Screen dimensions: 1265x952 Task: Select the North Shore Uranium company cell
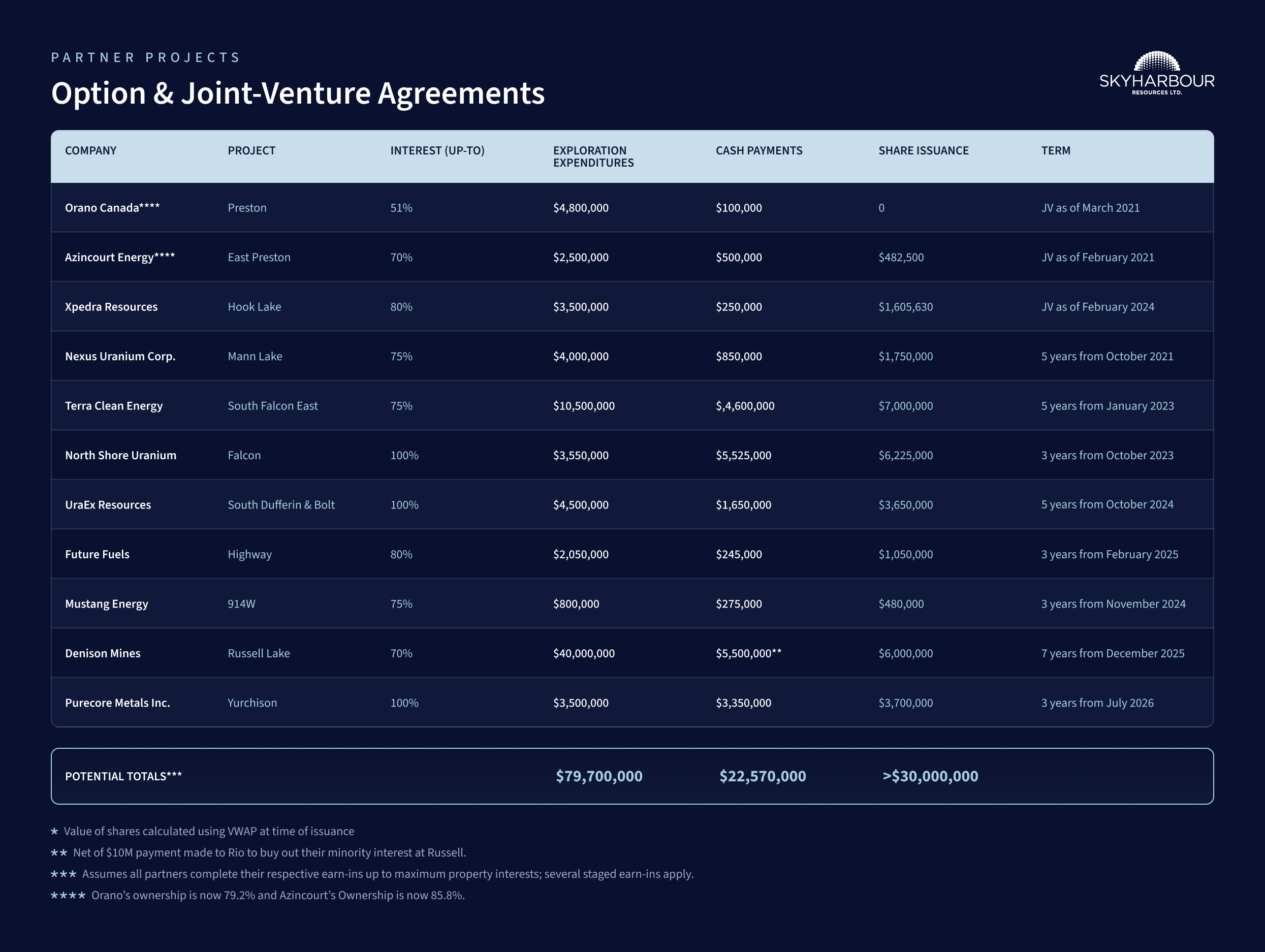pos(120,455)
